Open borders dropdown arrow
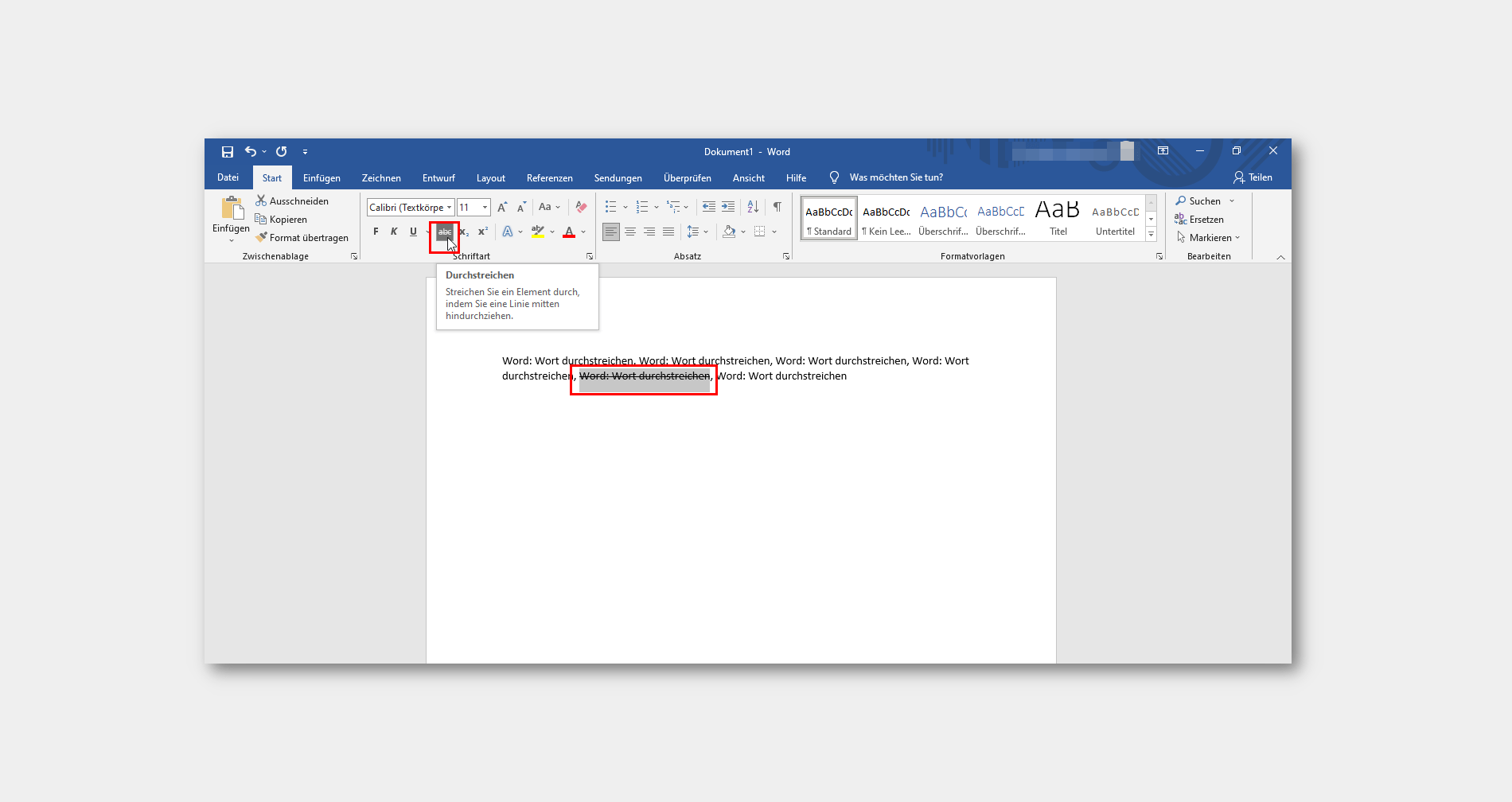The width and height of the screenshot is (1512, 802). tap(774, 232)
